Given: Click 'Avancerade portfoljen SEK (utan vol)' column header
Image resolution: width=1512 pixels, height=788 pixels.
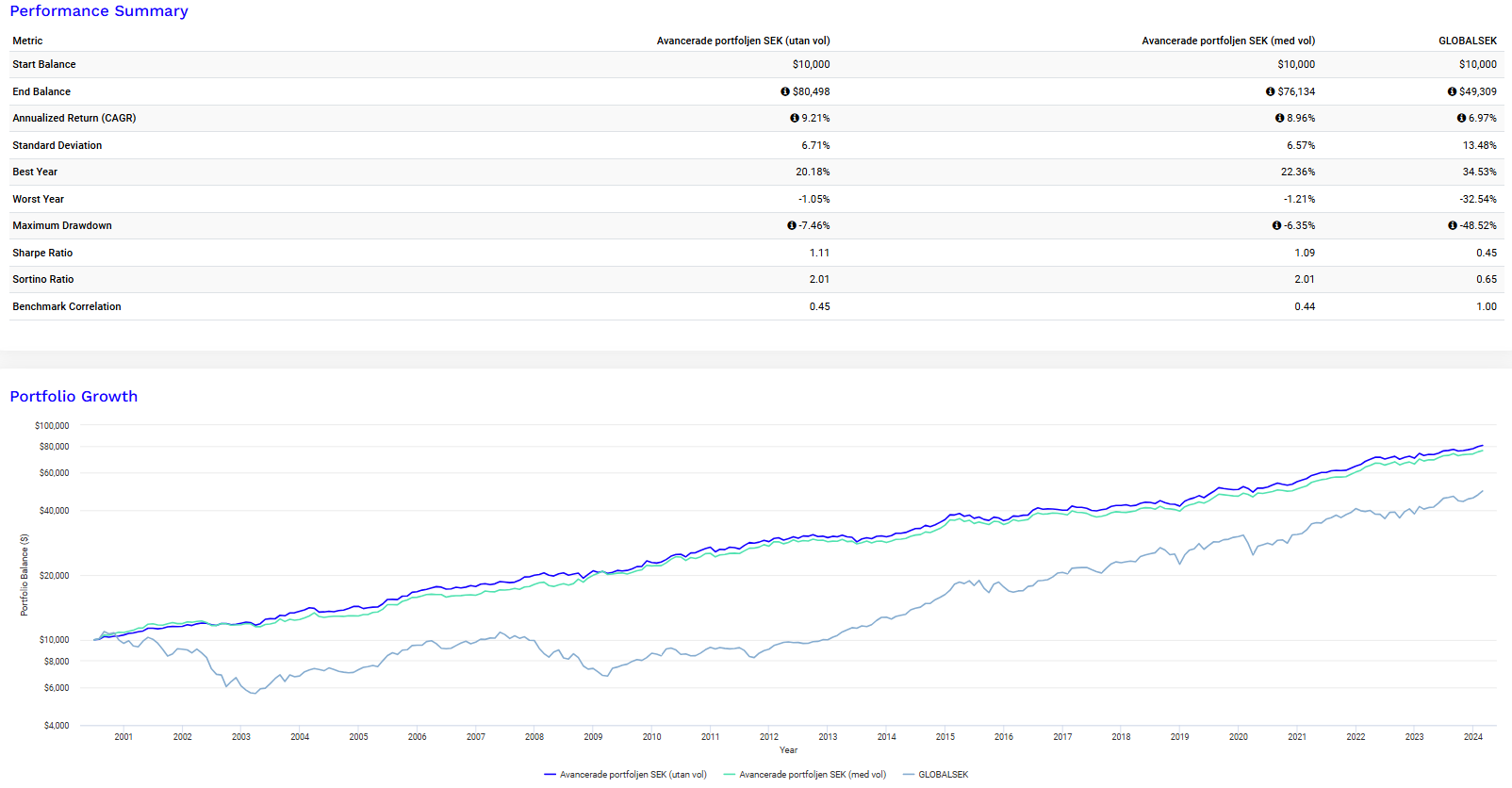Looking at the screenshot, I should point(743,41).
